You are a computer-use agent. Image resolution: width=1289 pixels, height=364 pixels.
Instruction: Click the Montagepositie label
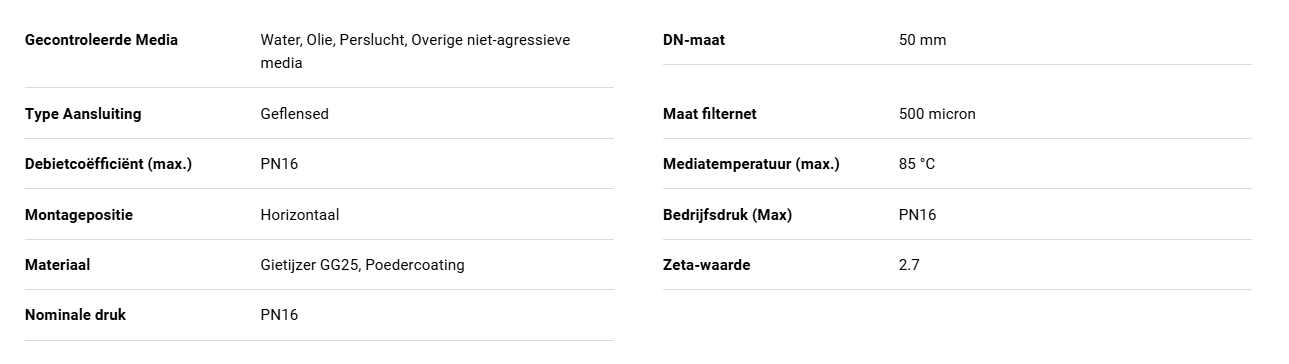(x=79, y=215)
